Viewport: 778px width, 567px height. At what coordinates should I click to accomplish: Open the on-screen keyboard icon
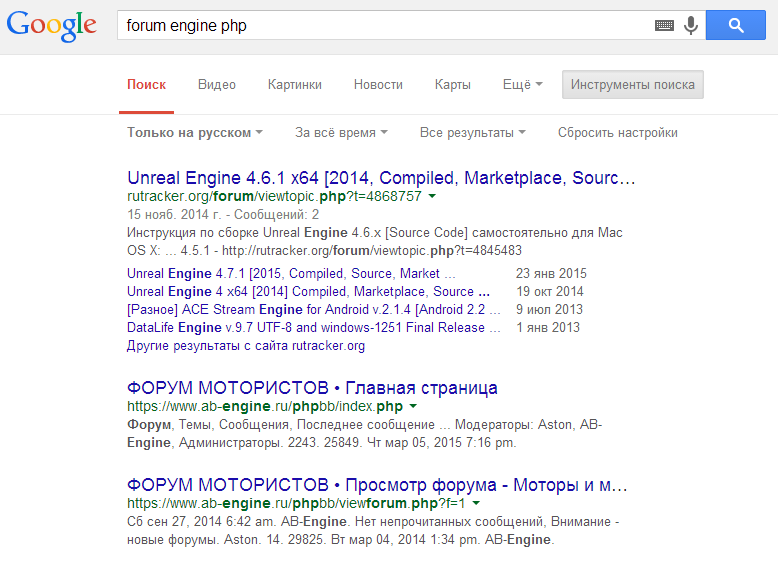pos(664,25)
